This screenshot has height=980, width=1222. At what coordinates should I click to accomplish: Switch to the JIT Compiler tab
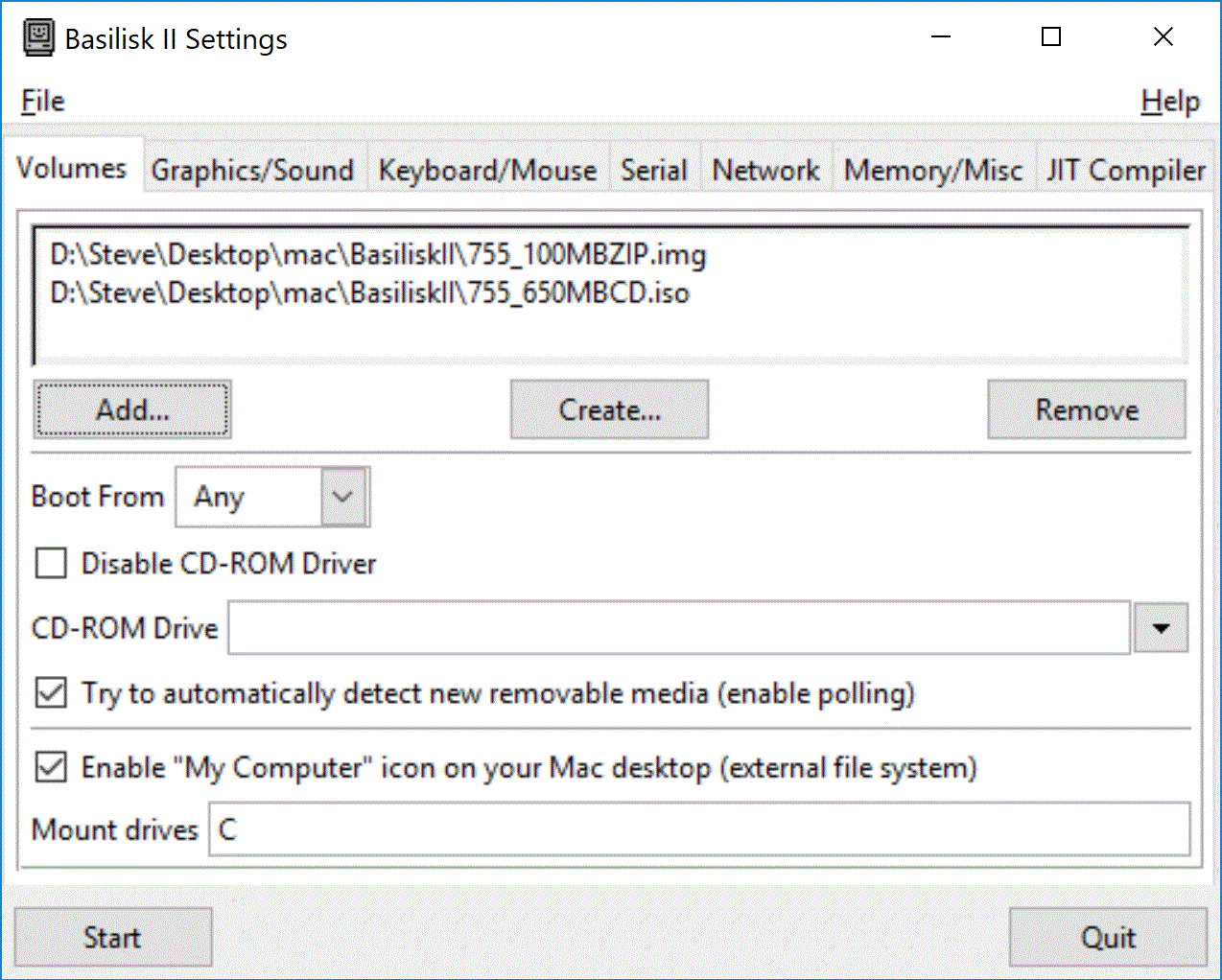tap(1126, 170)
